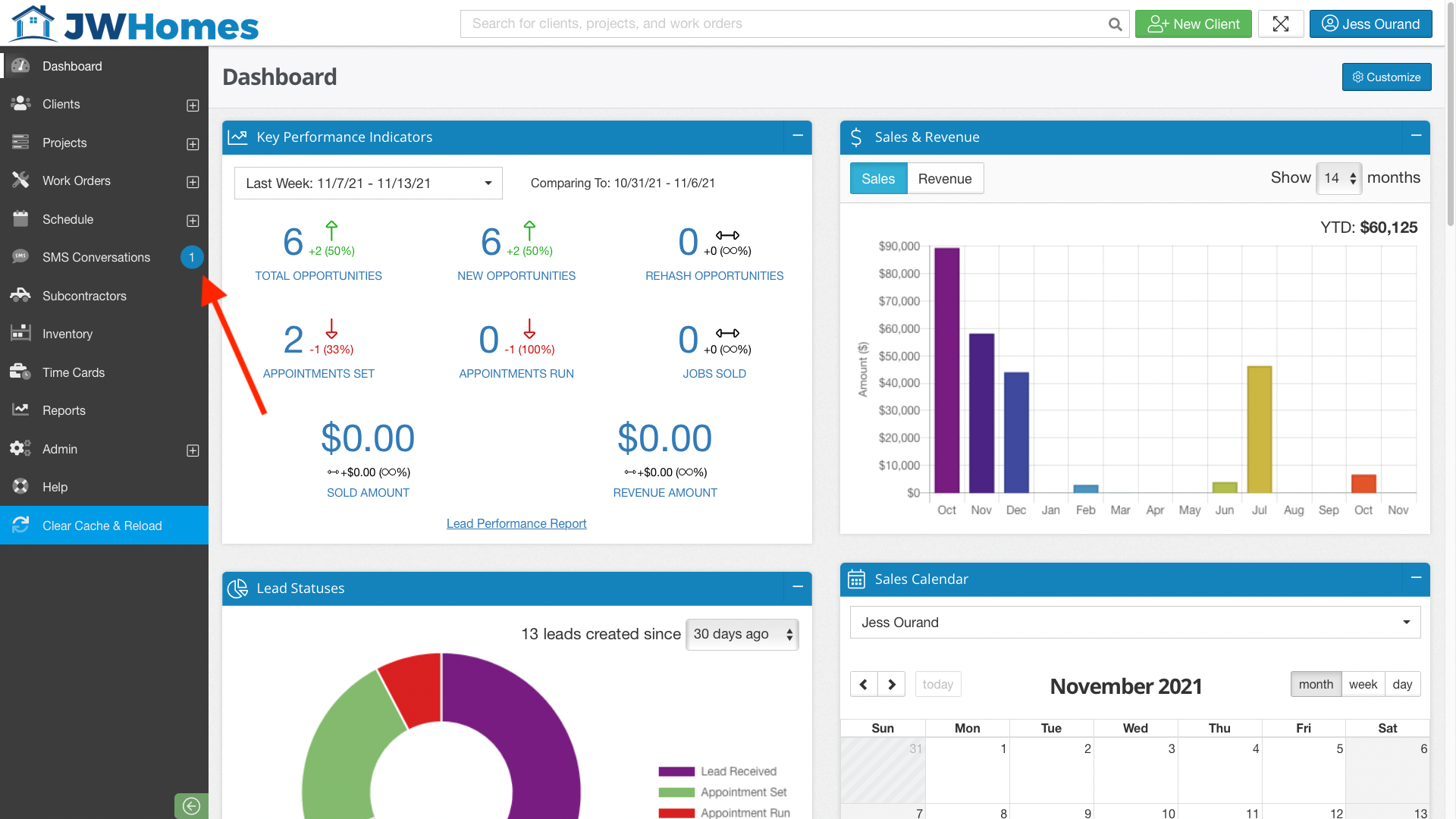Image resolution: width=1456 pixels, height=819 pixels.
Task: Open the Last Week date range dropdown
Action: coord(368,183)
